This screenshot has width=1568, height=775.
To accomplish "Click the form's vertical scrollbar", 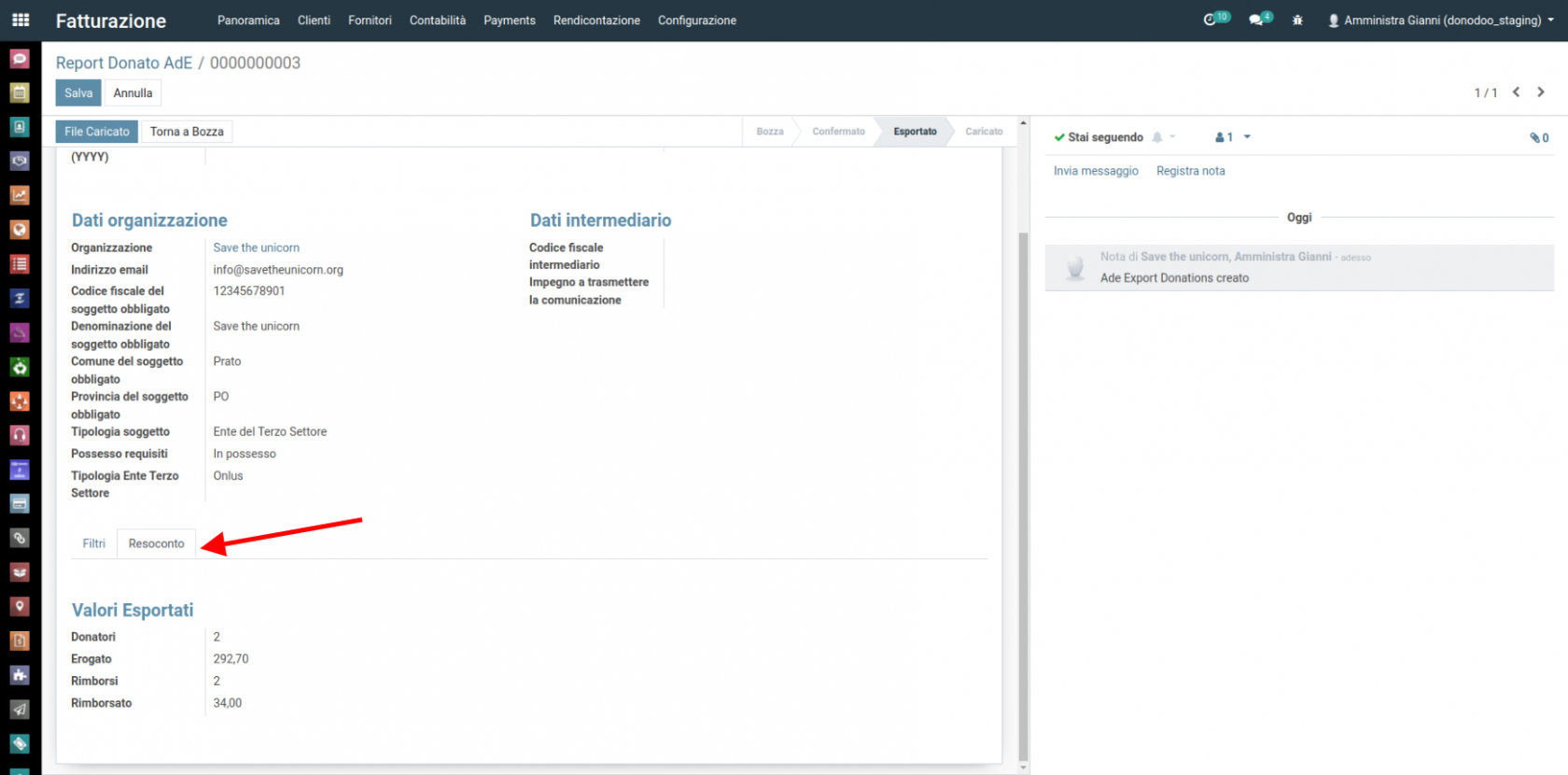I will point(1023,467).
